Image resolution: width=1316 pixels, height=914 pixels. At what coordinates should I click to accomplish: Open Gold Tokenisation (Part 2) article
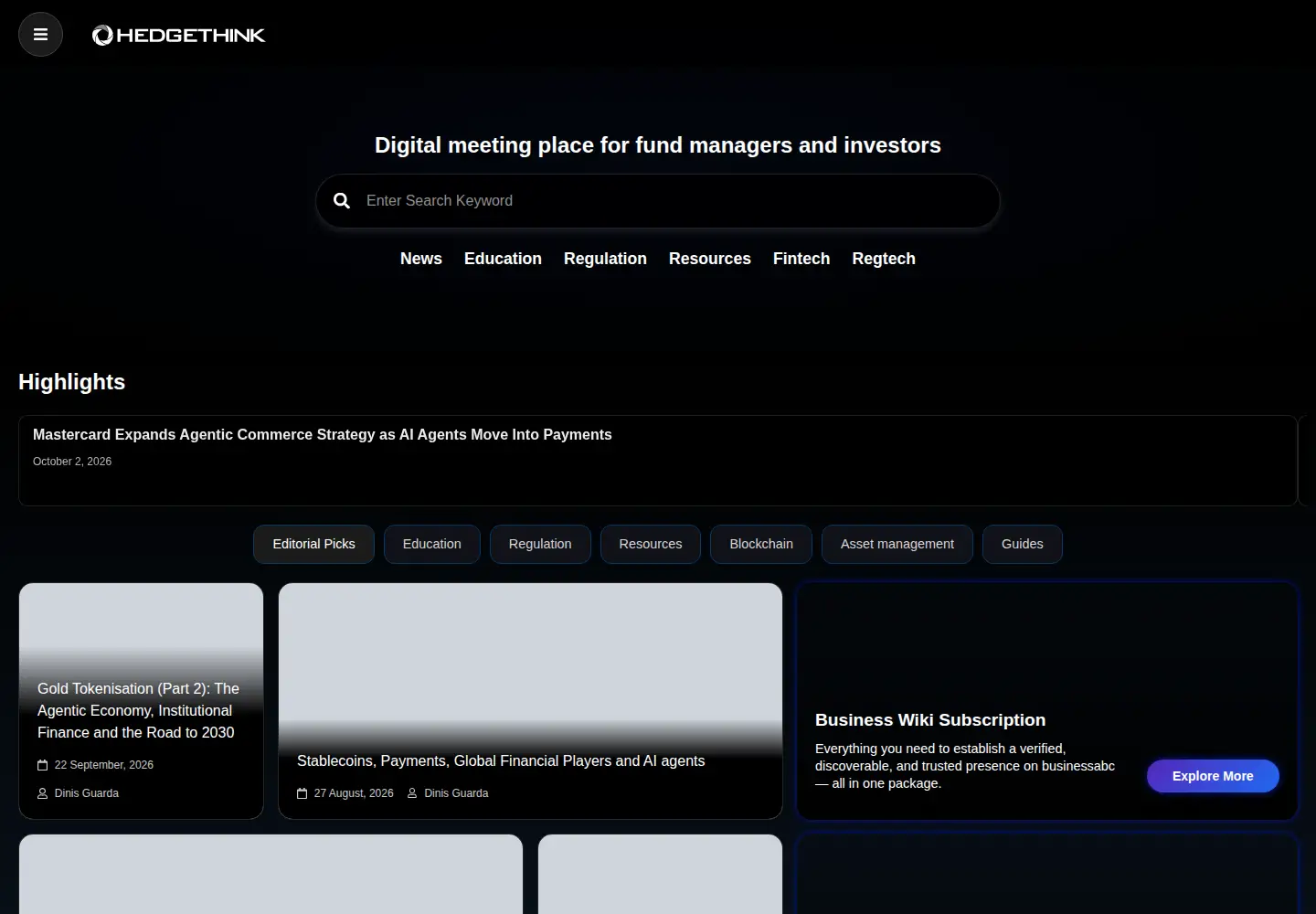[138, 711]
